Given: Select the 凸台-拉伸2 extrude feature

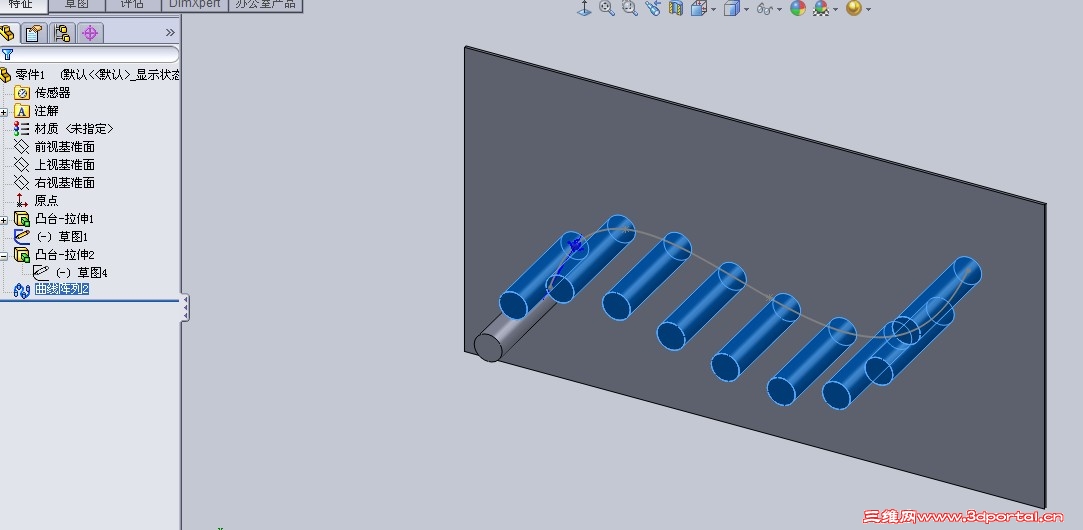Looking at the screenshot, I should [x=64, y=254].
